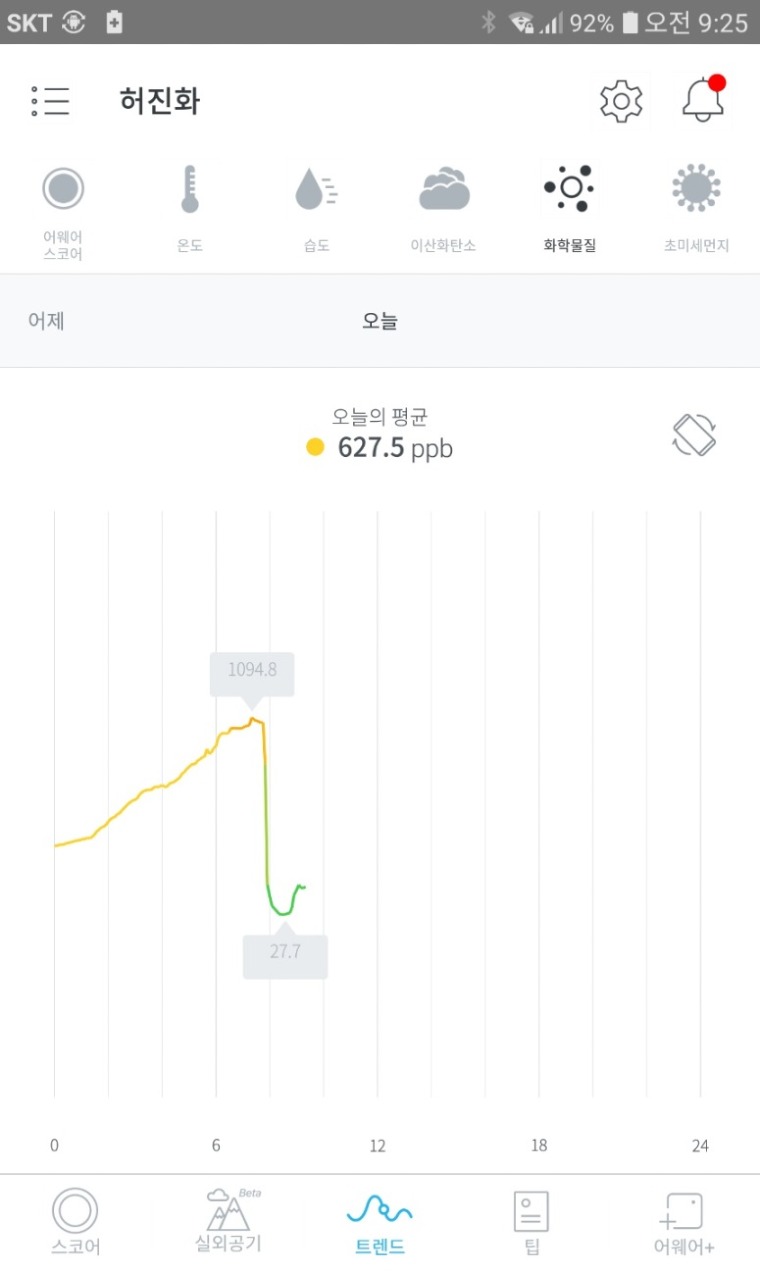Open the 트렌드 trend tab
Viewport: 760px width, 1273px height.
coord(380,1221)
